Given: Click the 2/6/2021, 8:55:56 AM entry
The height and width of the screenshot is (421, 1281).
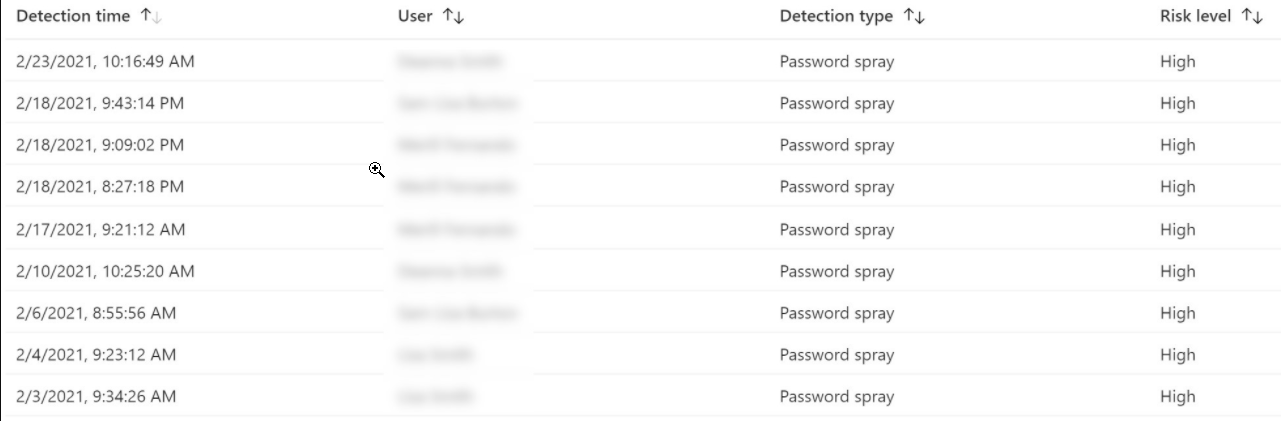Looking at the screenshot, I should click(96, 313).
